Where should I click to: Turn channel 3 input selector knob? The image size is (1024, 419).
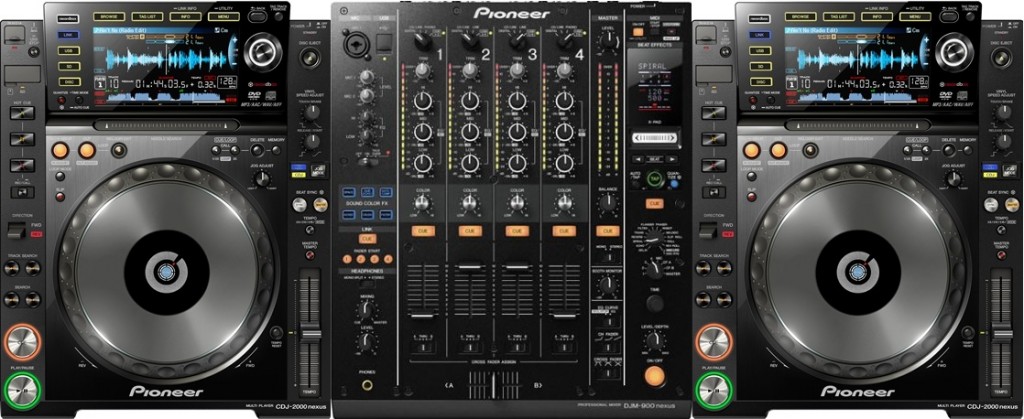pos(517,42)
